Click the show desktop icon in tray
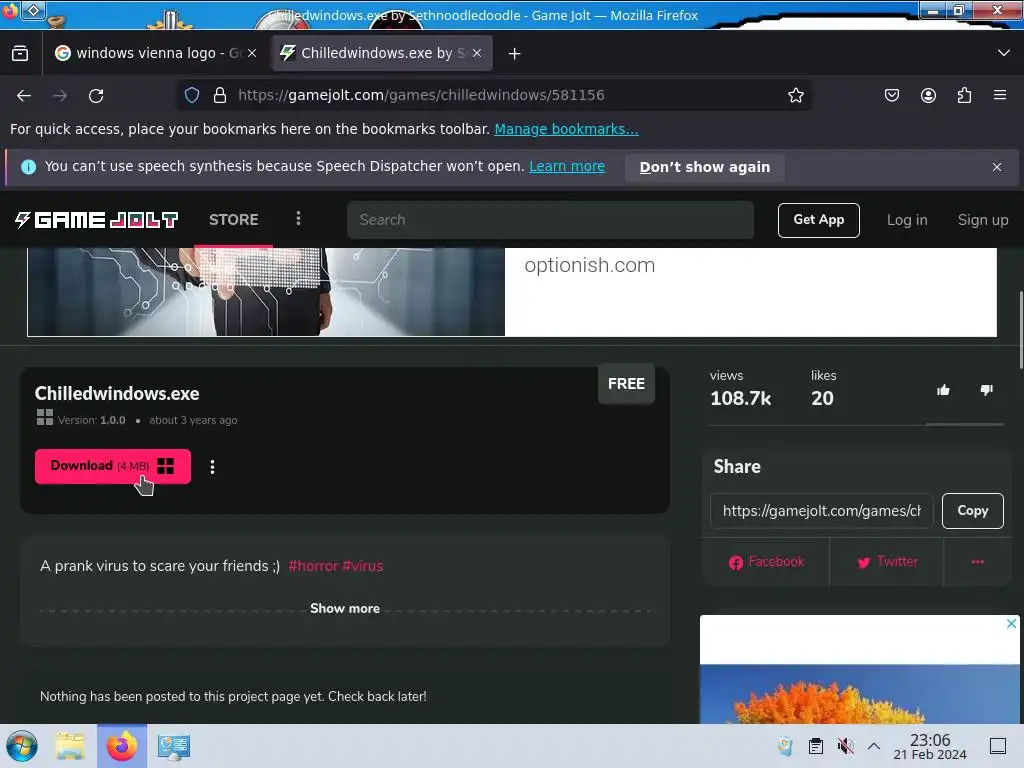1024x768 pixels. 998,746
